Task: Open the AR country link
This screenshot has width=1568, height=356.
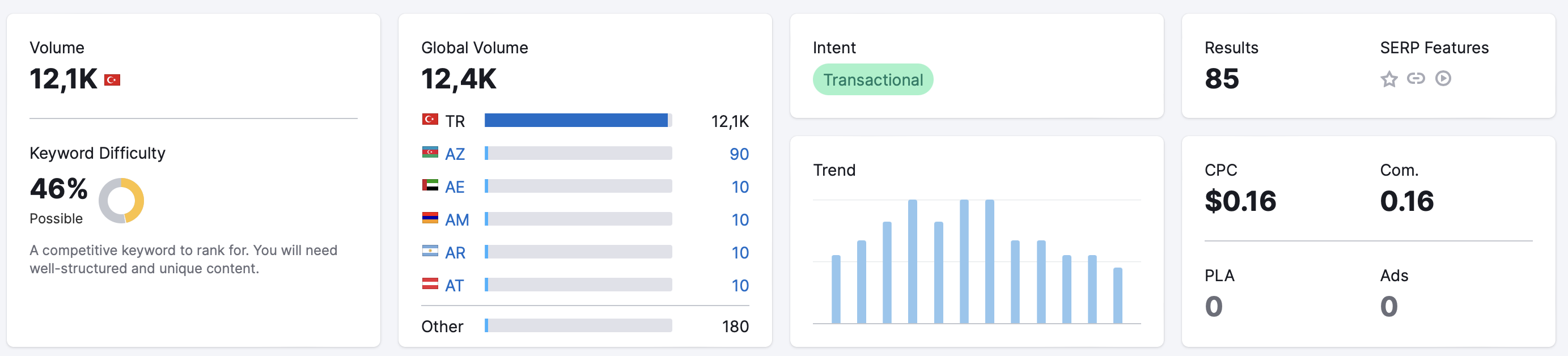Action: point(455,253)
